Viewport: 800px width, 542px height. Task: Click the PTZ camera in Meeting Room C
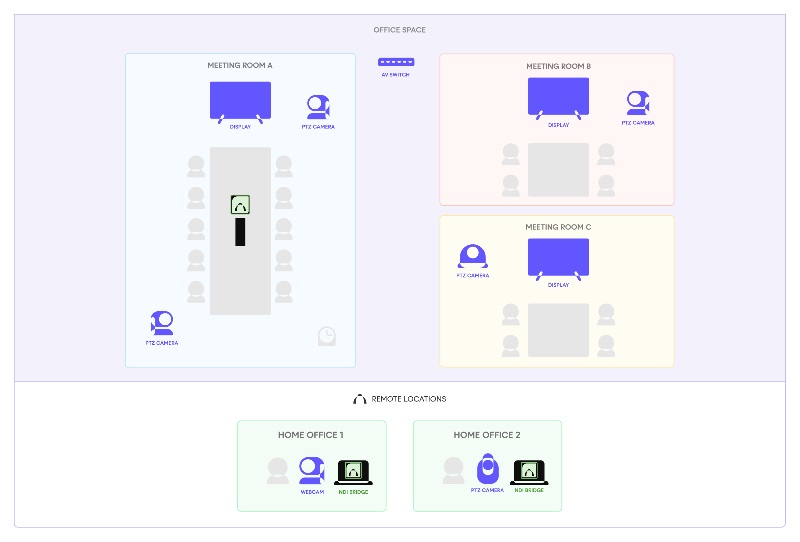[x=472, y=257]
